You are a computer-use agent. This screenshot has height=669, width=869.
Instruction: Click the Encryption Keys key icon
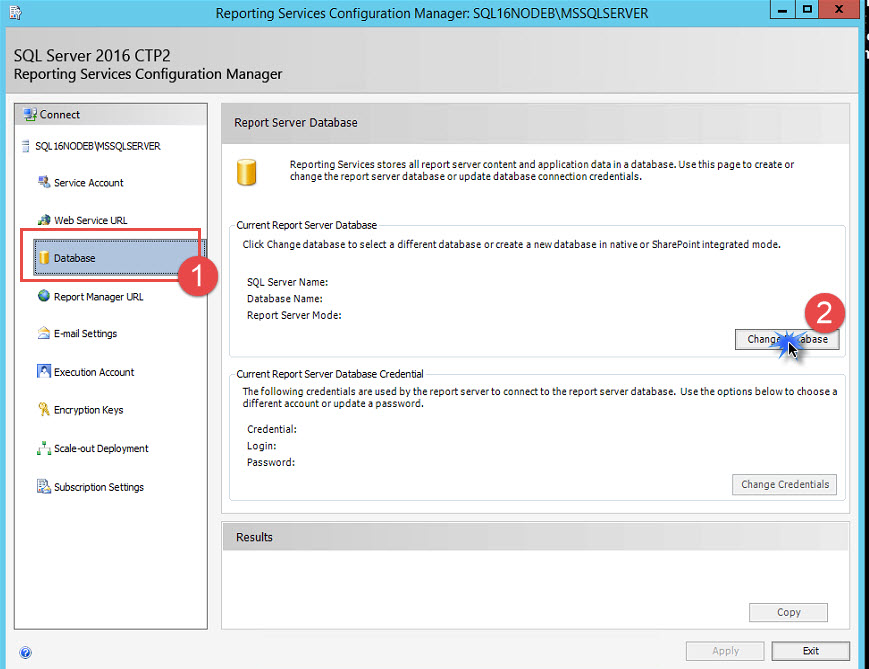point(44,409)
